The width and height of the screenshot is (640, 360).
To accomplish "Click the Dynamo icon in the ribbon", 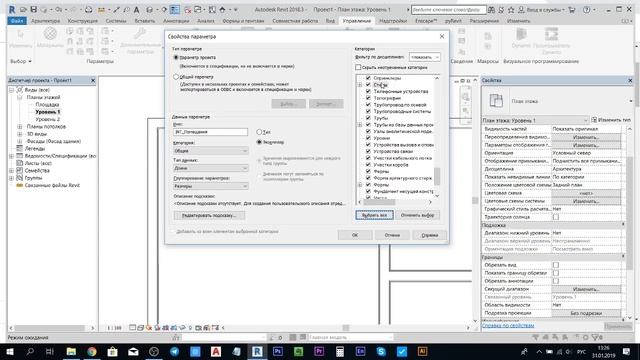I will pyautogui.click(x=521, y=34).
